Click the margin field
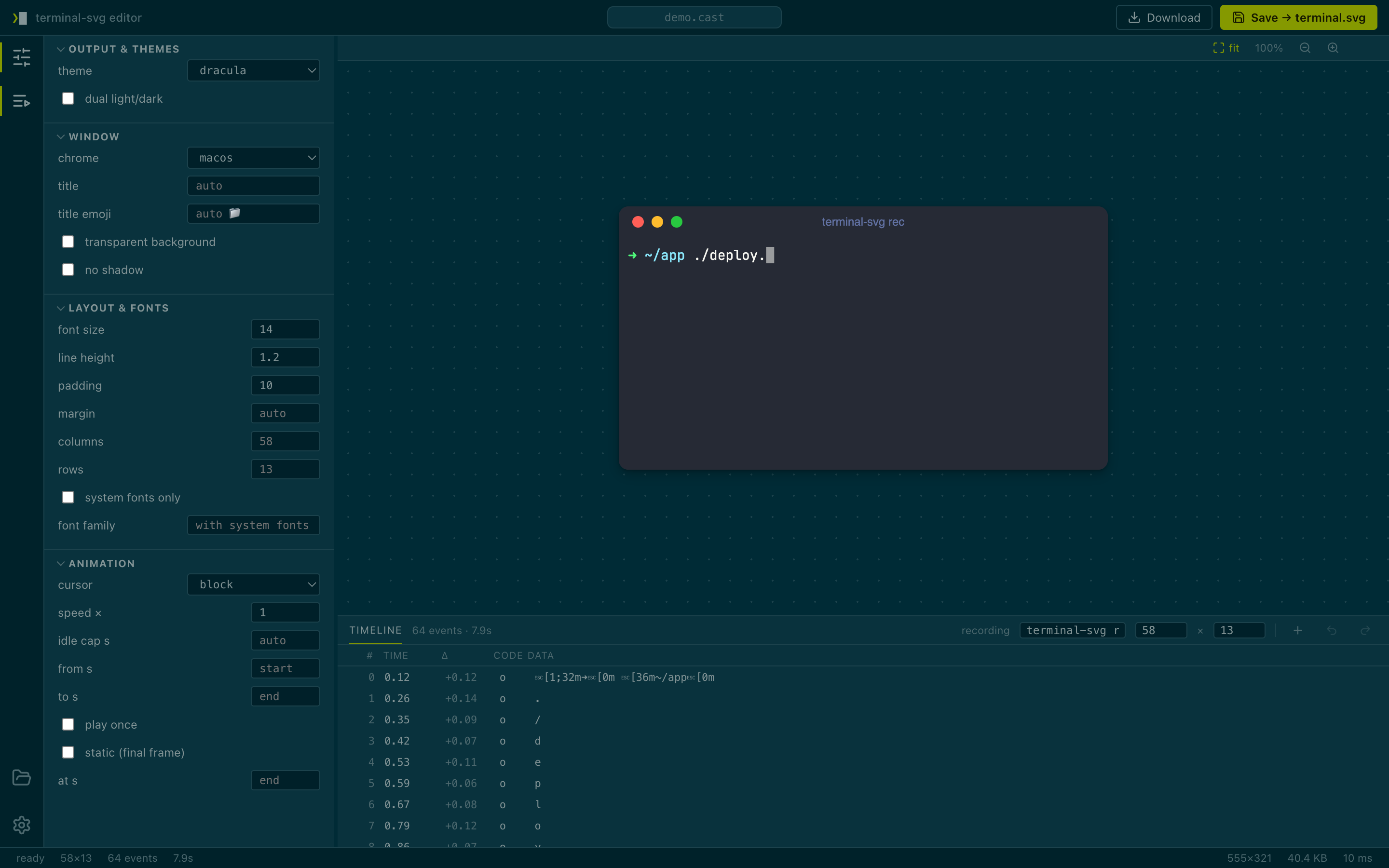This screenshot has height=868, width=1389. [x=285, y=413]
